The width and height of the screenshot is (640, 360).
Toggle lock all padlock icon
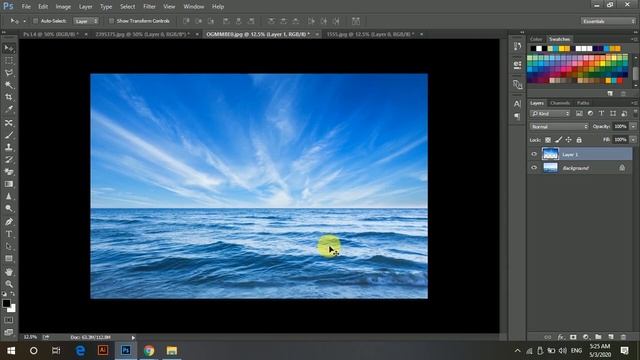coord(579,140)
